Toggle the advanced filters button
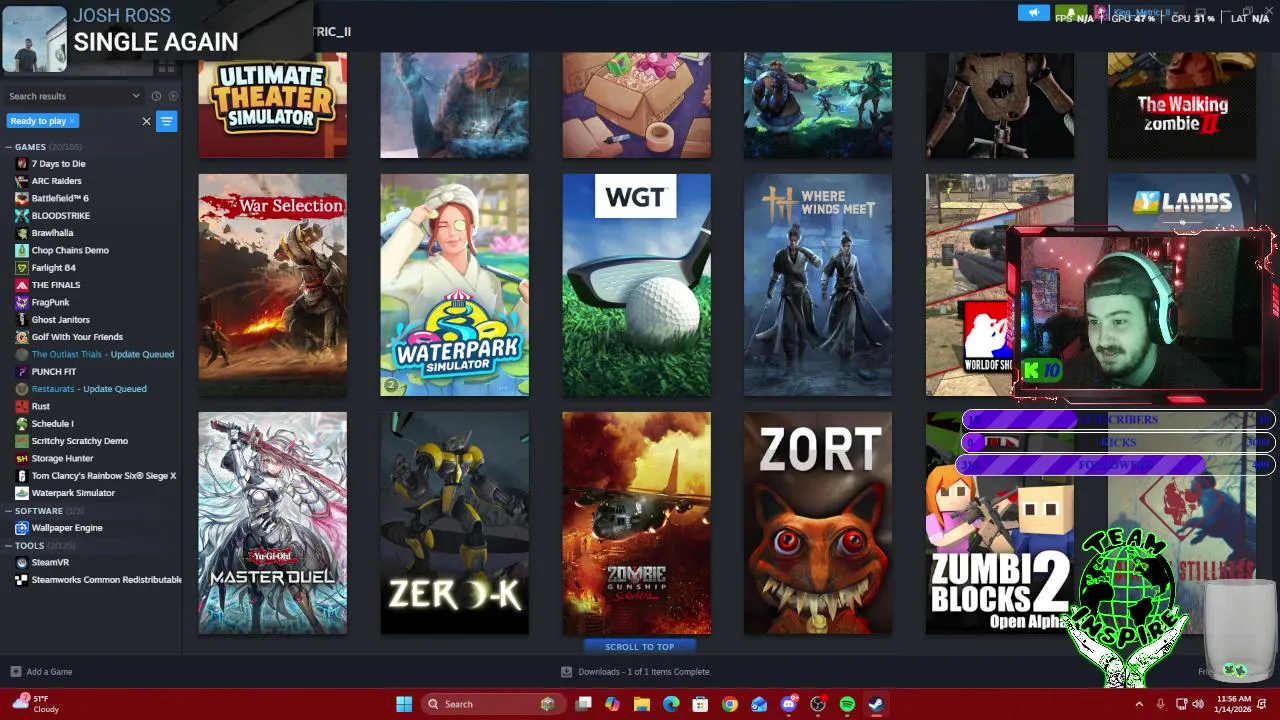This screenshot has width=1280, height=720. click(x=166, y=121)
